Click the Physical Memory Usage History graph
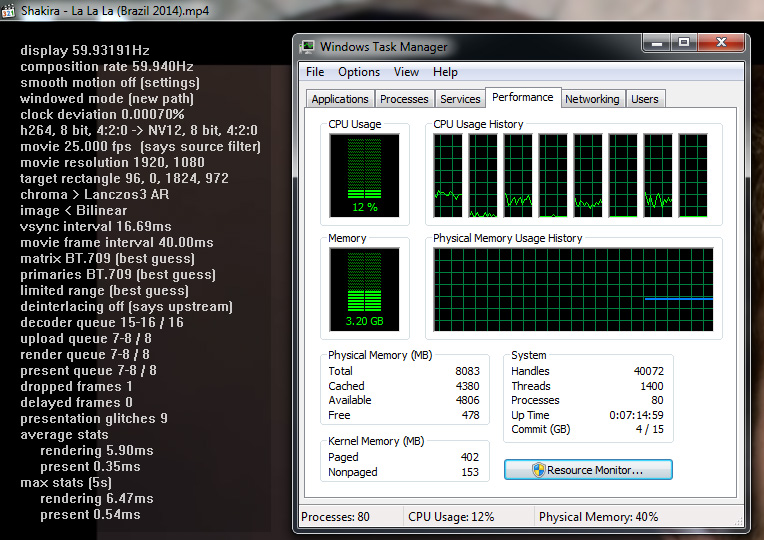764x540 pixels. pyautogui.click(x=574, y=290)
